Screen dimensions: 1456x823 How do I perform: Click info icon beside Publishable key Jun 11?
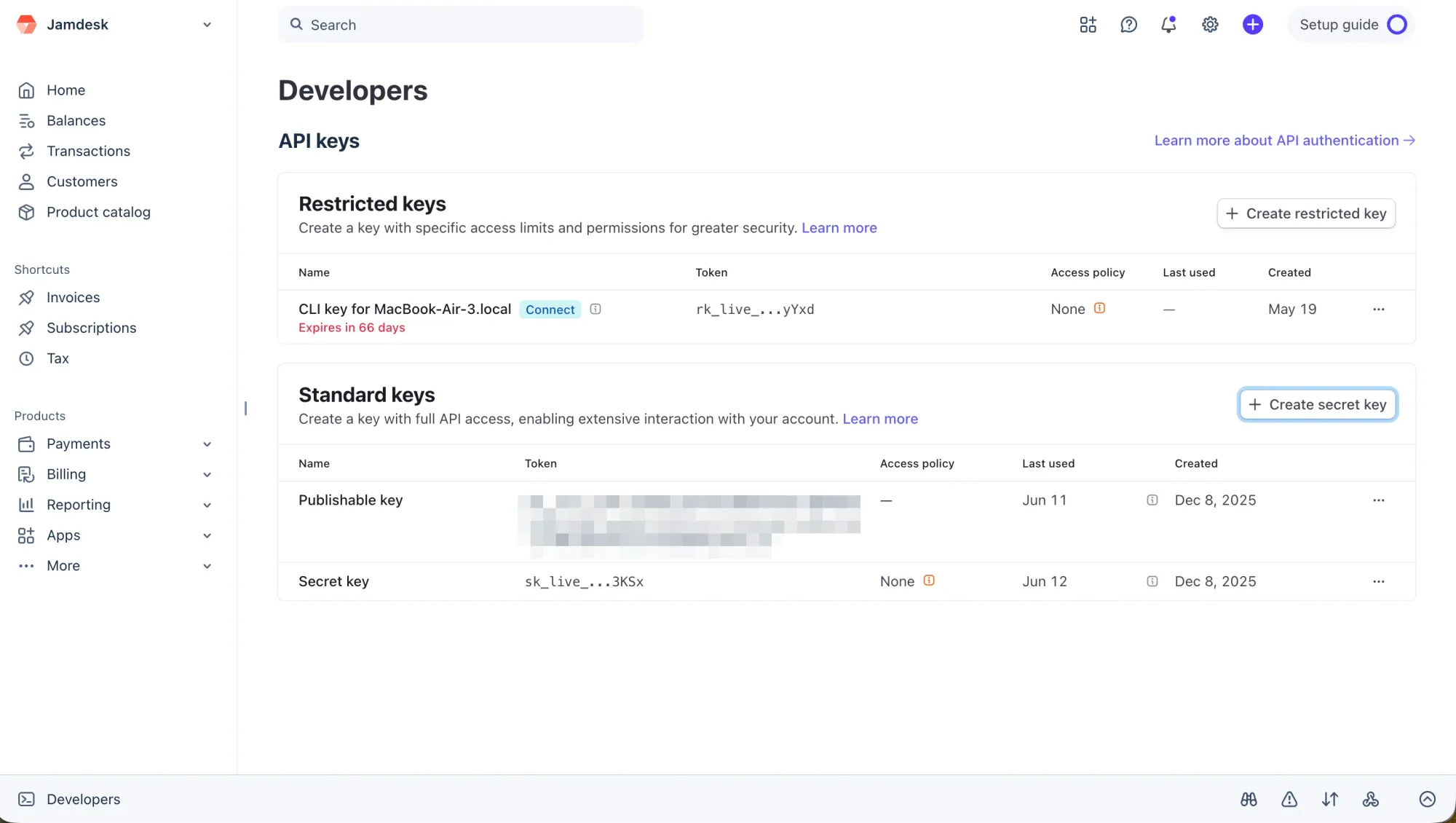coord(1152,500)
